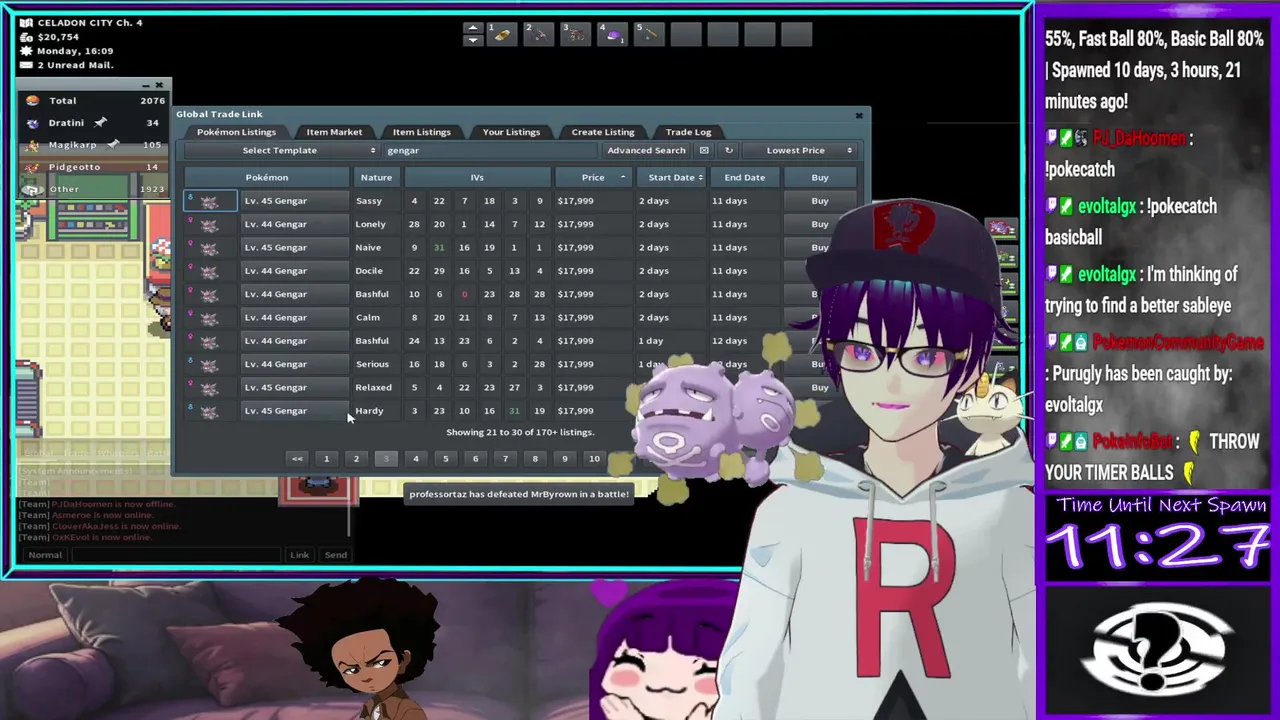The height and width of the screenshot is (720, 1280).
Task: Use hotbar slot 5 rod item
Action: coord(650,34)
